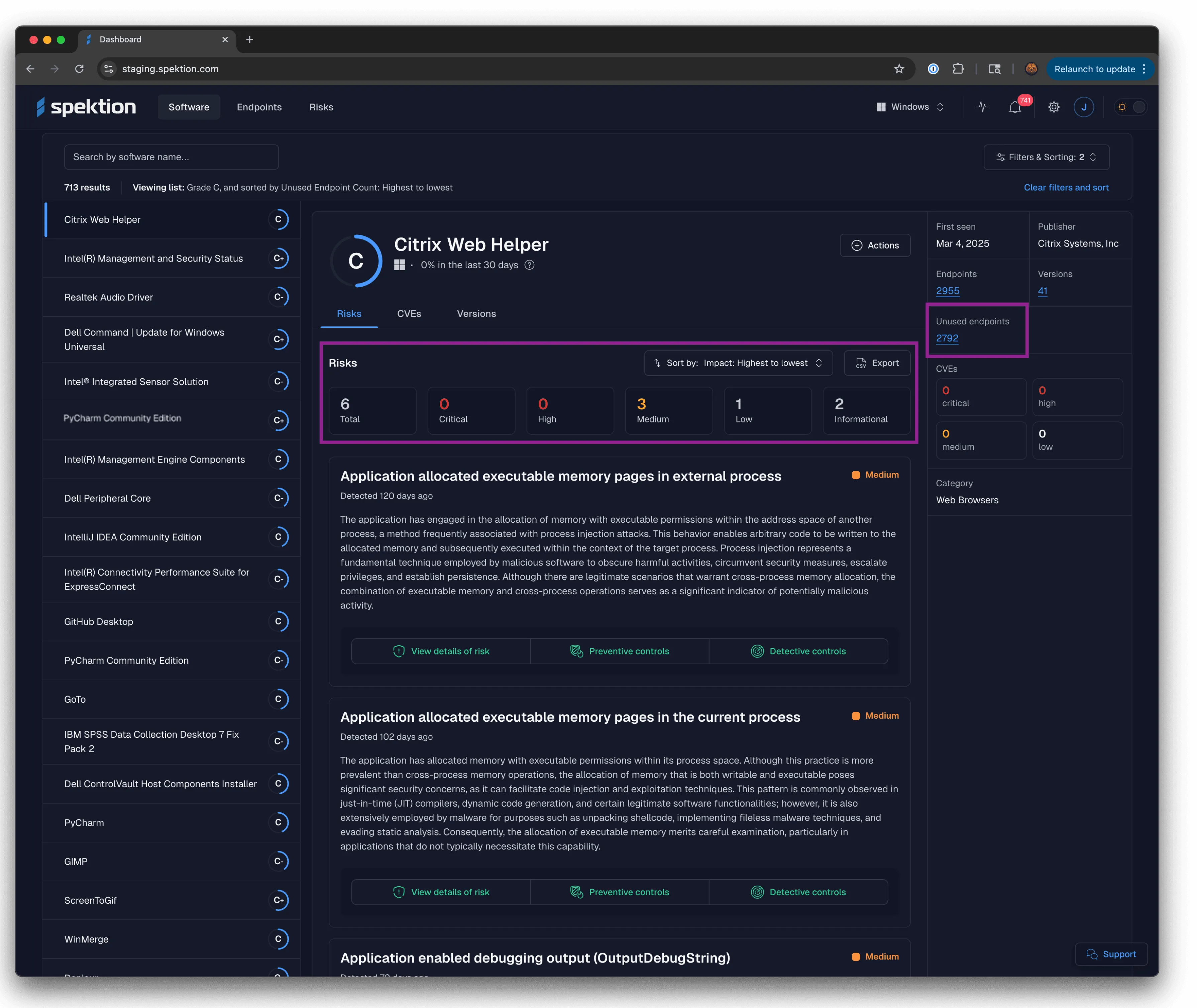
Task: Switch to the Software tab
Action: click(189, 107)
